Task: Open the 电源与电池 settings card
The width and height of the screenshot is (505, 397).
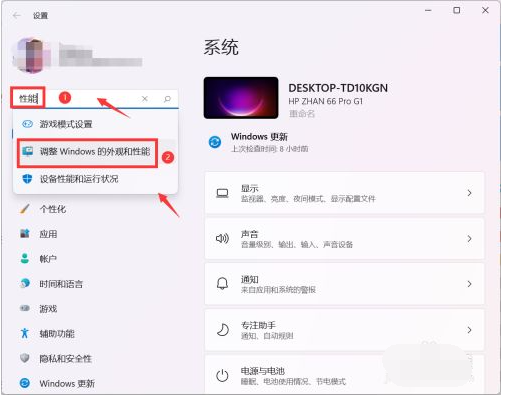Action: click(x=344, y=374)
